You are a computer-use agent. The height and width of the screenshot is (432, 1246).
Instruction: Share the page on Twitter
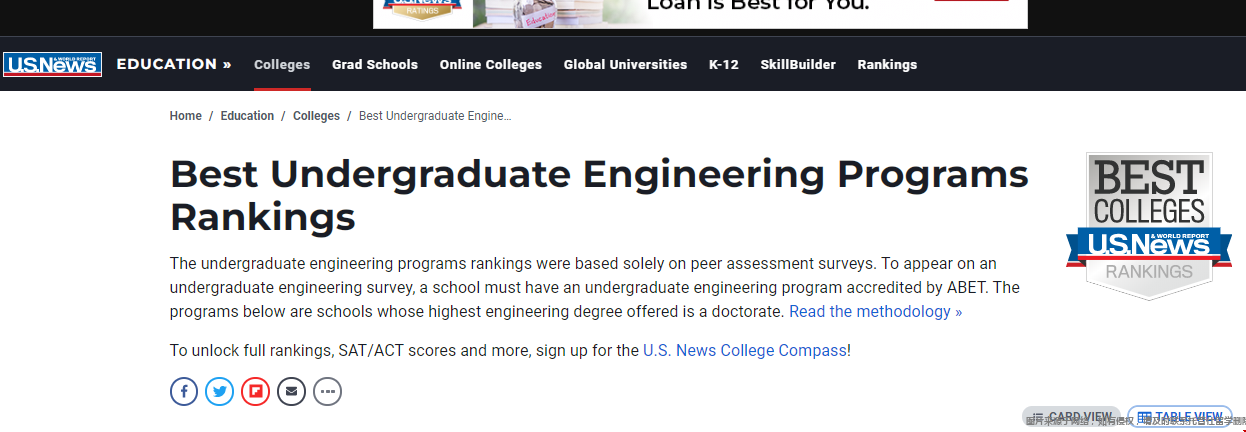click(220, 391)
